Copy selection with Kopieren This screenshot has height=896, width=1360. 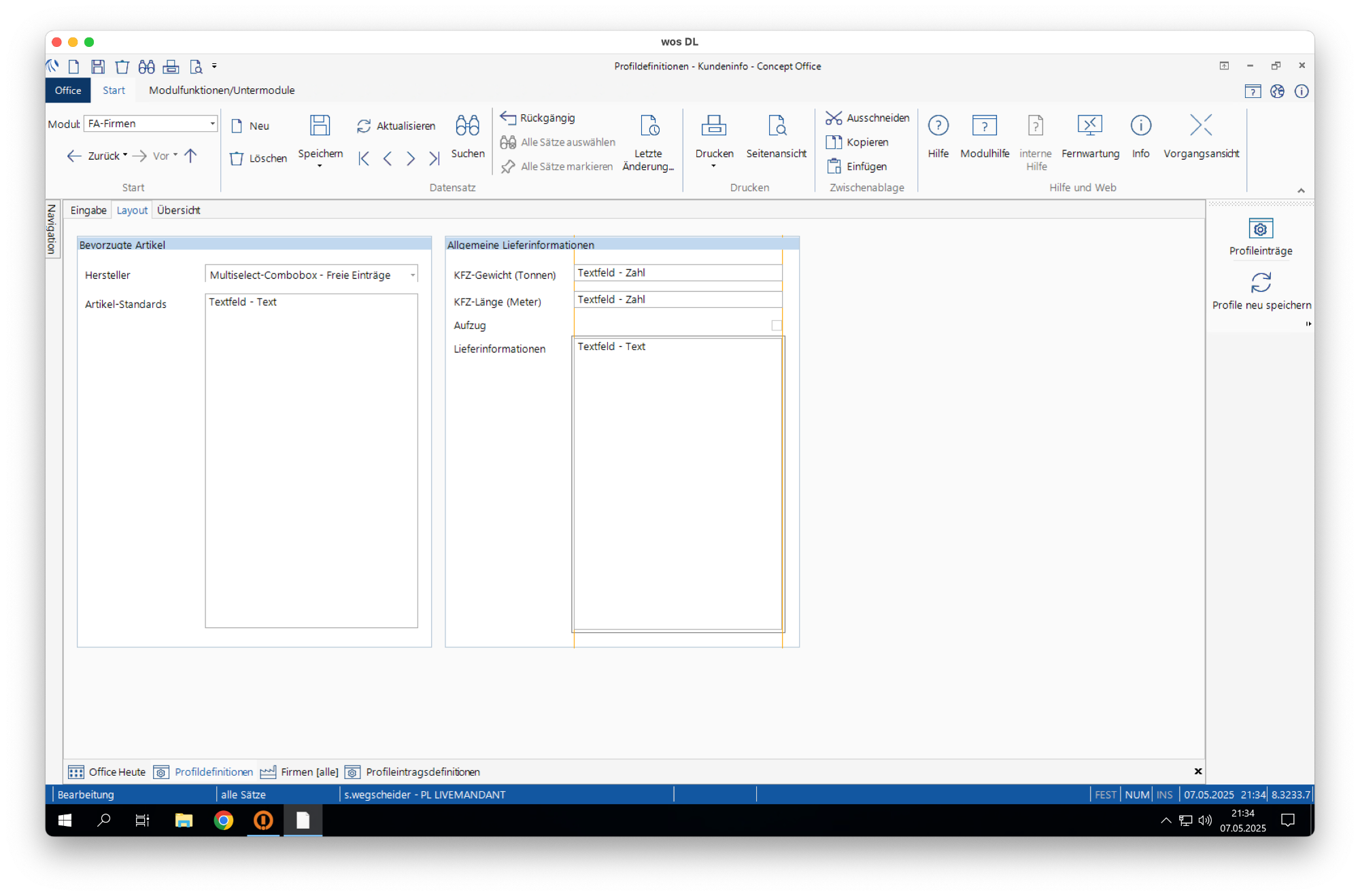tap(857, 142)
